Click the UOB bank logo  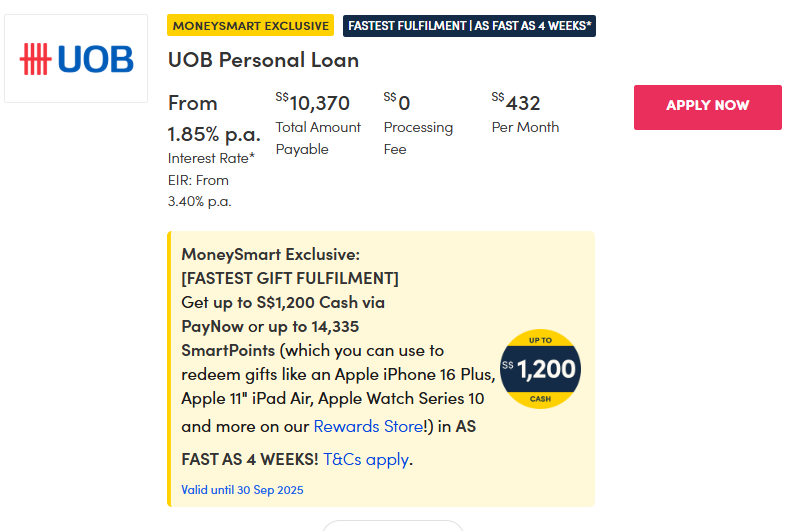76,59
